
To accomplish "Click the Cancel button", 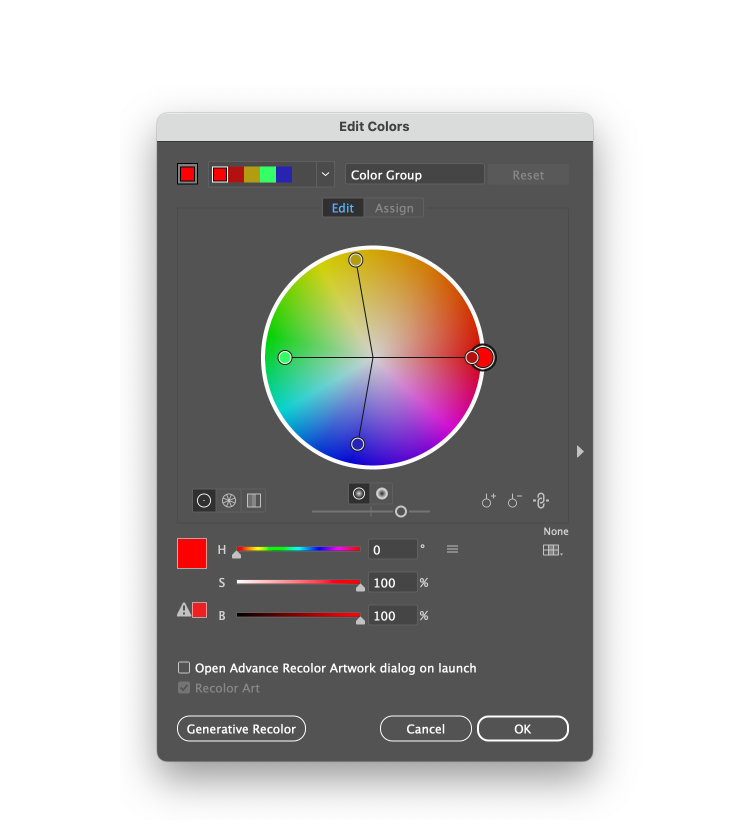I will coord(426,729).
